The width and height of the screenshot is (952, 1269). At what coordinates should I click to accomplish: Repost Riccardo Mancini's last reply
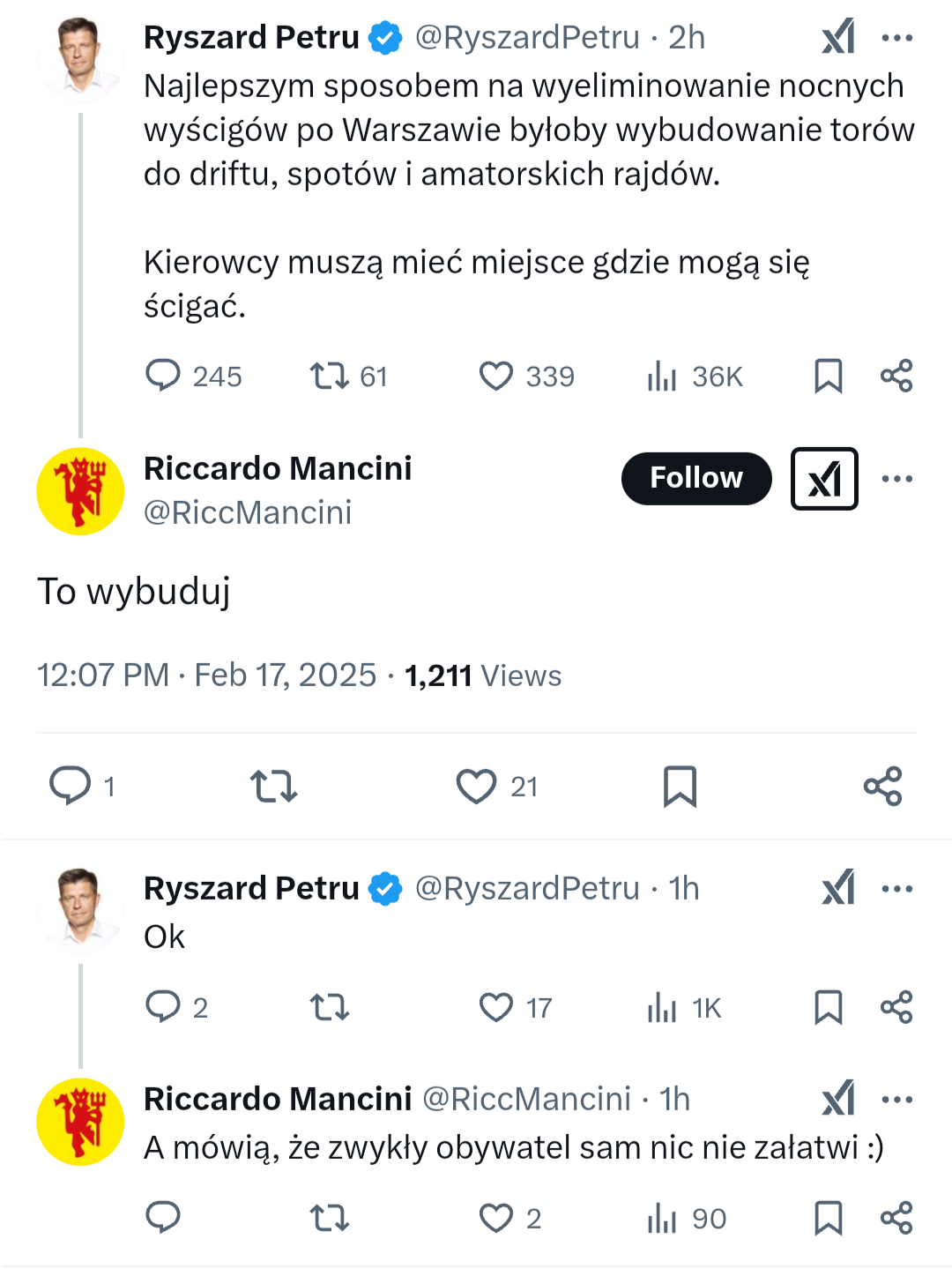click(330, 1218)
